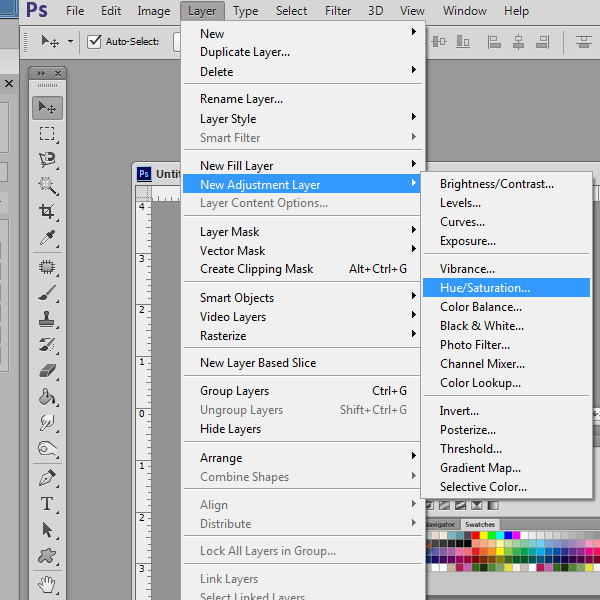Open the Image menu
The width and height of the screenshot is (600, 600).
pyautogui.click(x=154, y=11)
